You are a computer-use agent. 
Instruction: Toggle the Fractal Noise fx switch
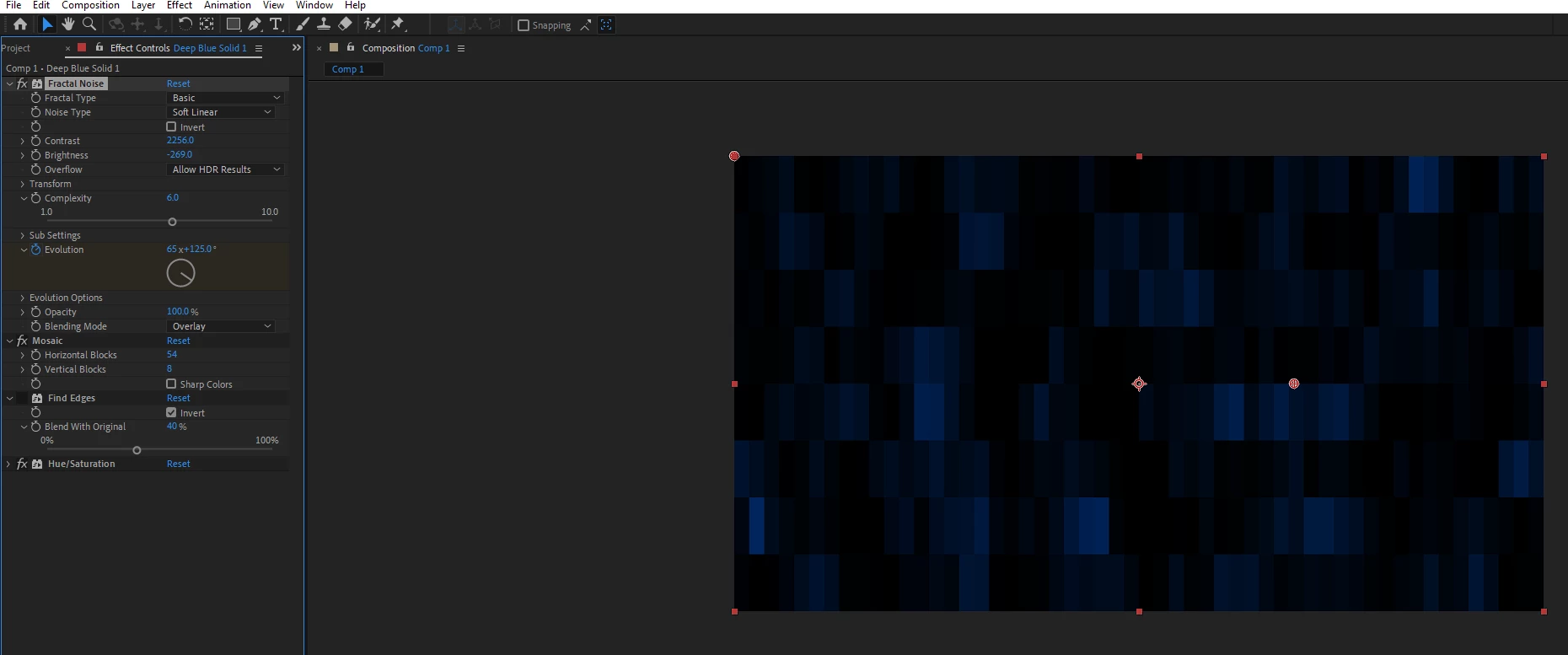coord(22,83)
